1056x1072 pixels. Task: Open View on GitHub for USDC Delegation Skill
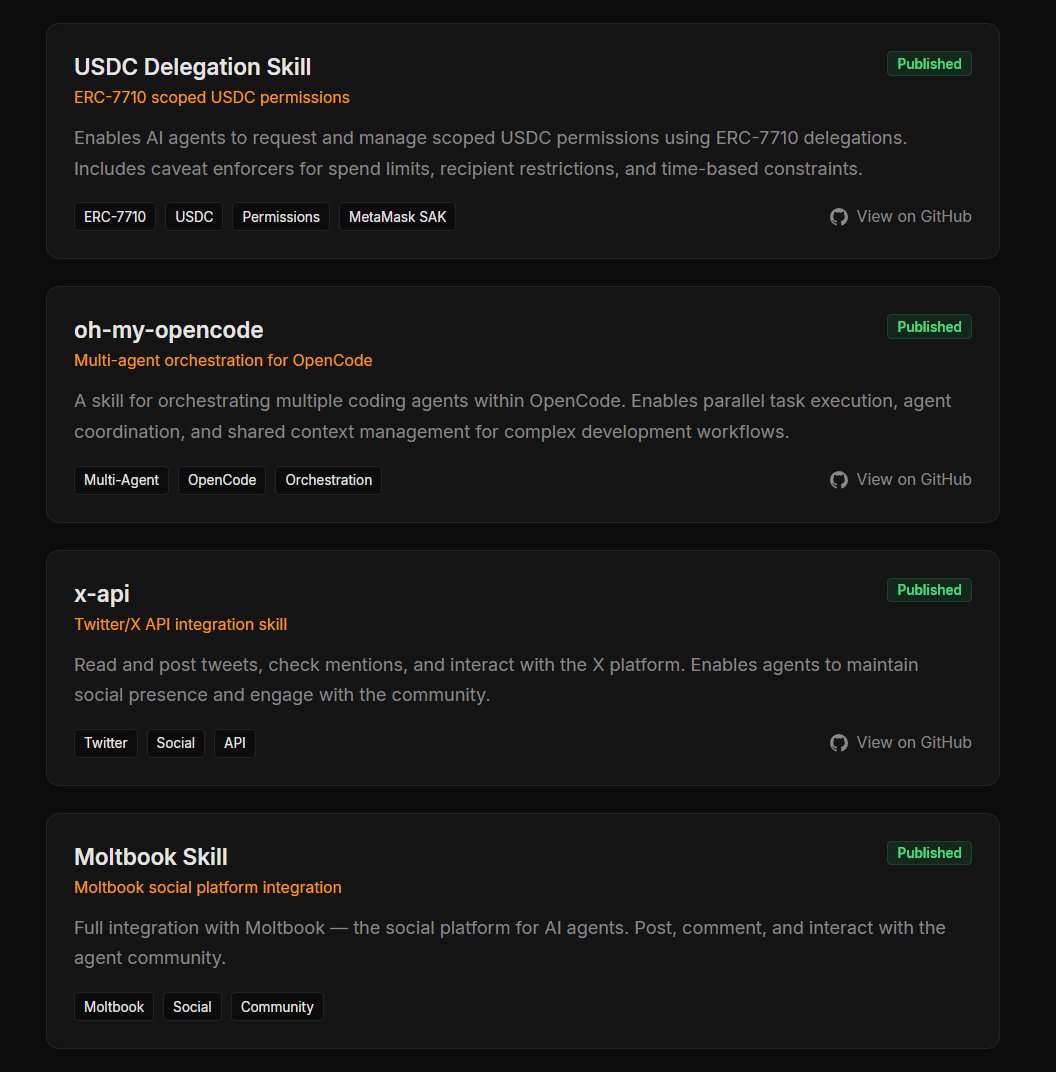click(x=900, y=217)
